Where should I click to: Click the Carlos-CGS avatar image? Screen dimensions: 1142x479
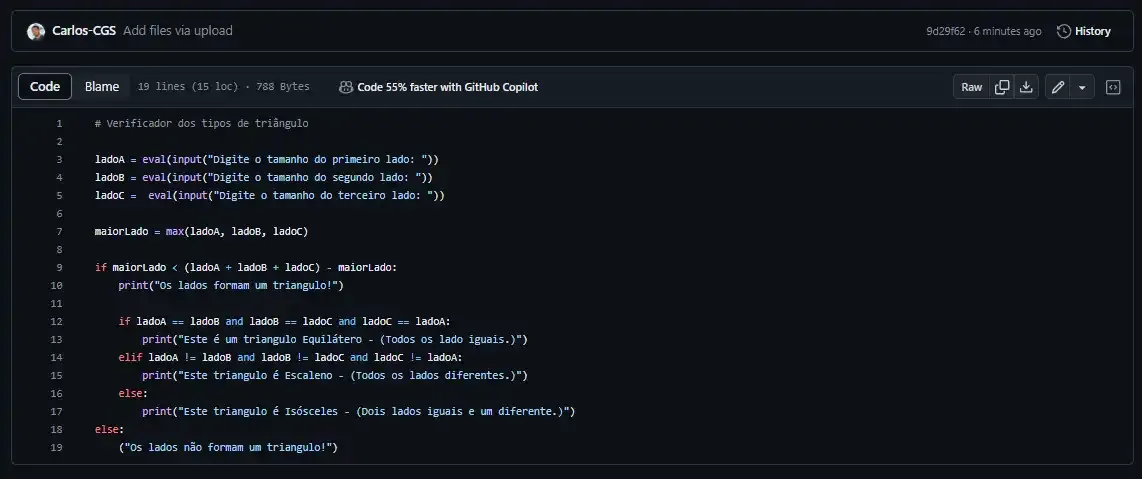pyautogui.click(x=36, y=31)
